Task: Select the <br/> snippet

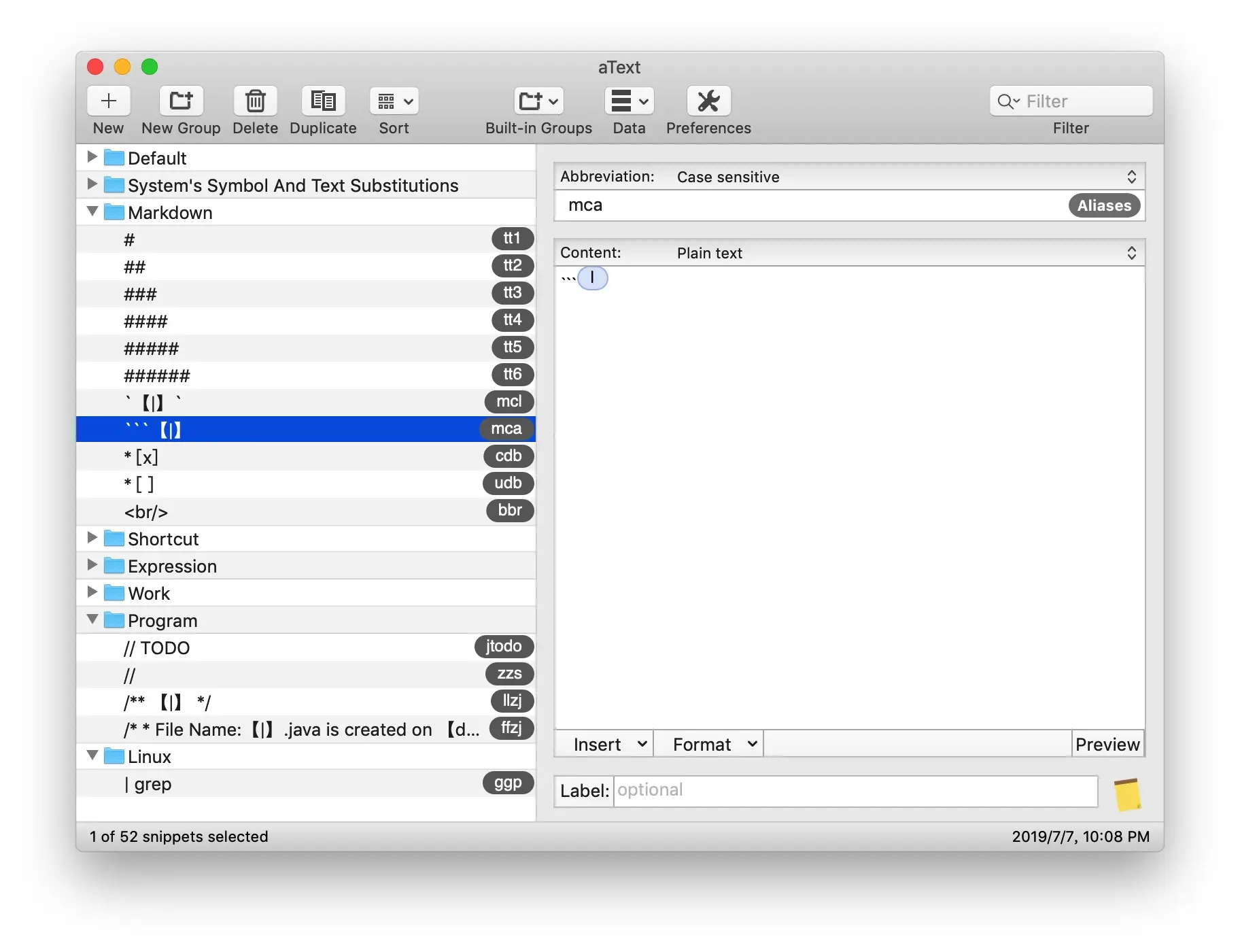Action: 306,511
